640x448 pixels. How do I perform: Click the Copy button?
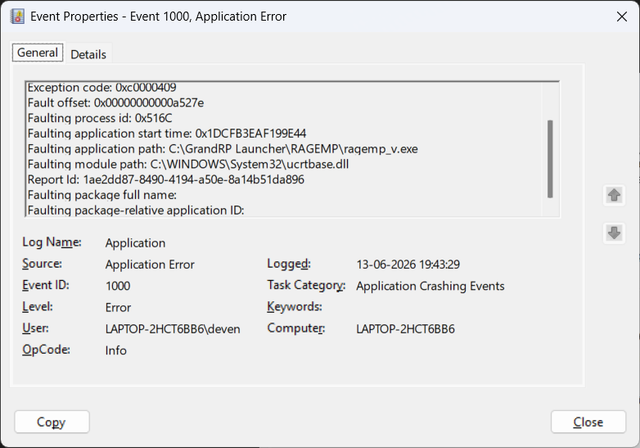52,422
